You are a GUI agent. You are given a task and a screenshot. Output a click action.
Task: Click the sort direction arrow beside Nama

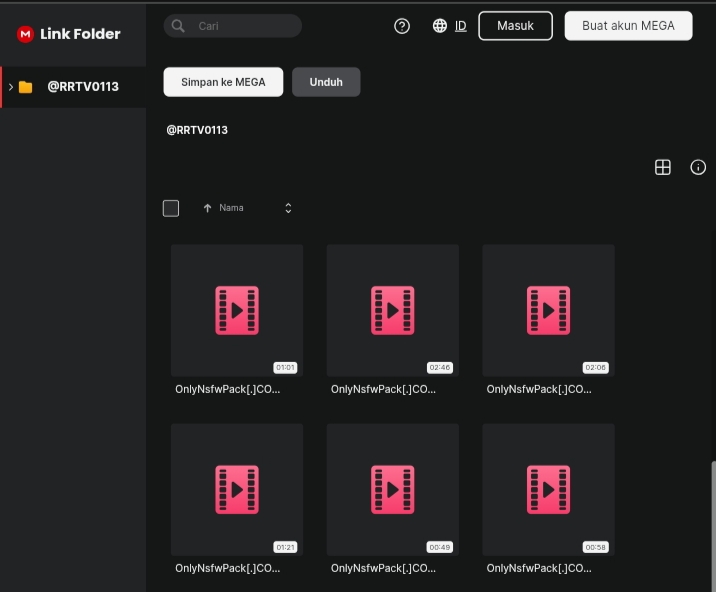coord(207,208)
